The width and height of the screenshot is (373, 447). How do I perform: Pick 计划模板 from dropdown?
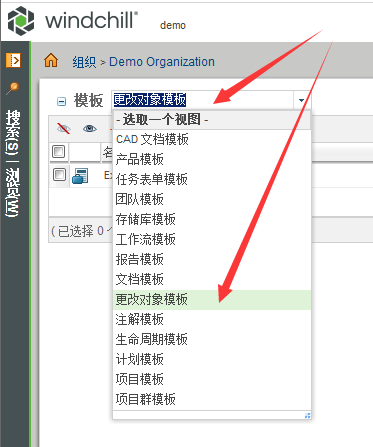212,359
